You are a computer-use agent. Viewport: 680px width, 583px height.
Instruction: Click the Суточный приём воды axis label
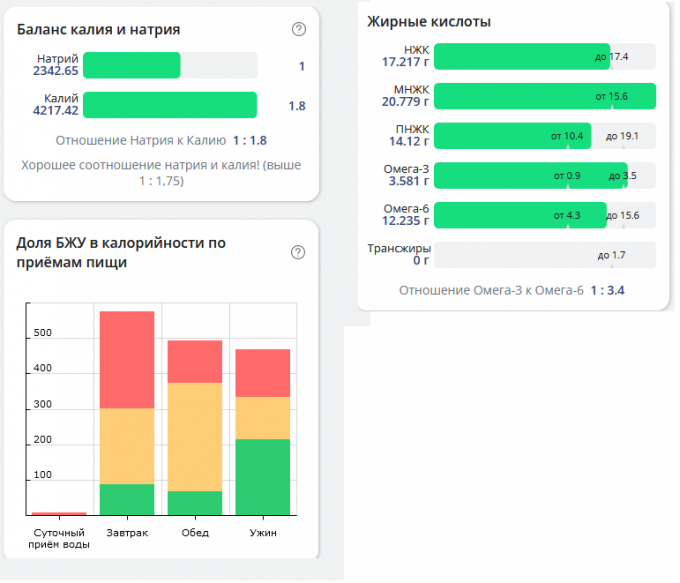(59, 538)
